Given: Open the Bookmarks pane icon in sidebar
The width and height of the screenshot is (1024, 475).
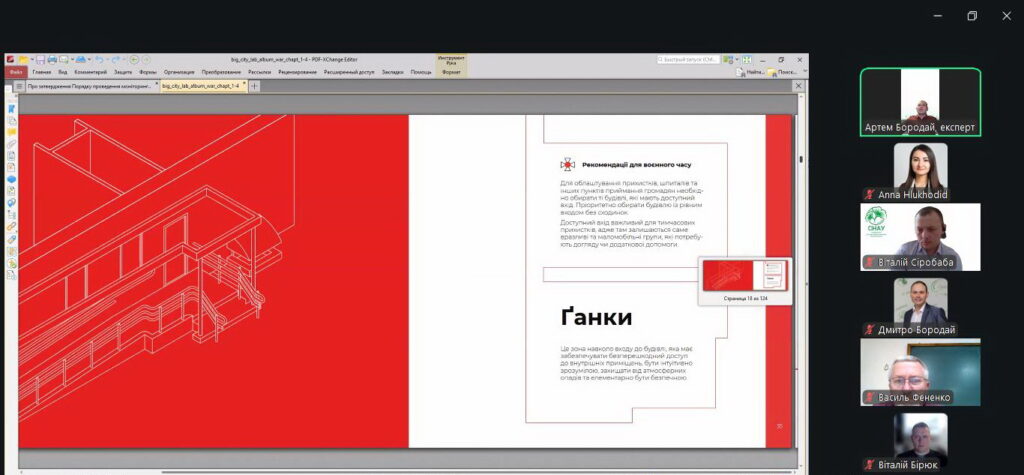Looking at the screenshot, I should point(11,108).
